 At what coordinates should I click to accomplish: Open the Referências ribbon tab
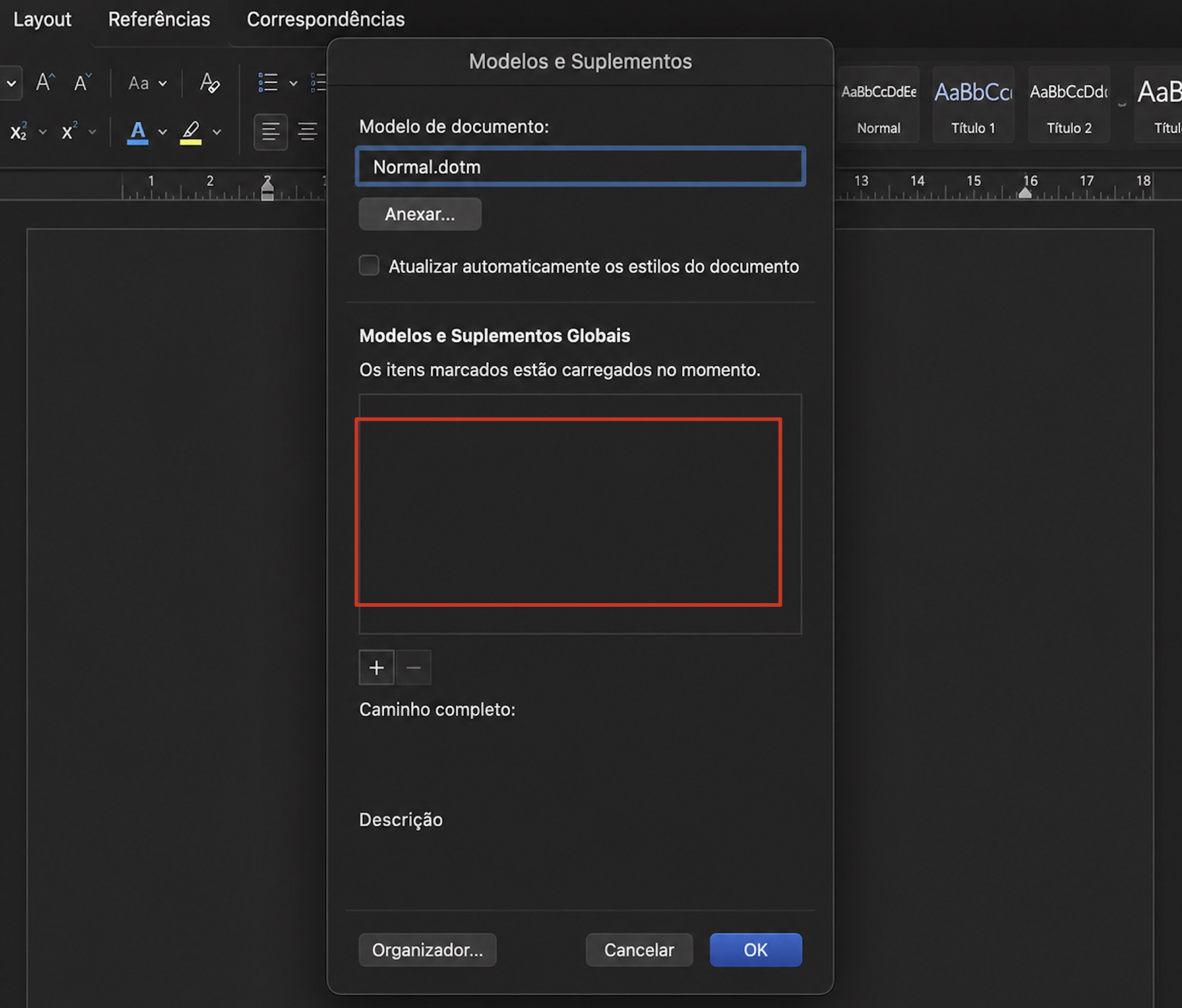click(x=159, y=19)
